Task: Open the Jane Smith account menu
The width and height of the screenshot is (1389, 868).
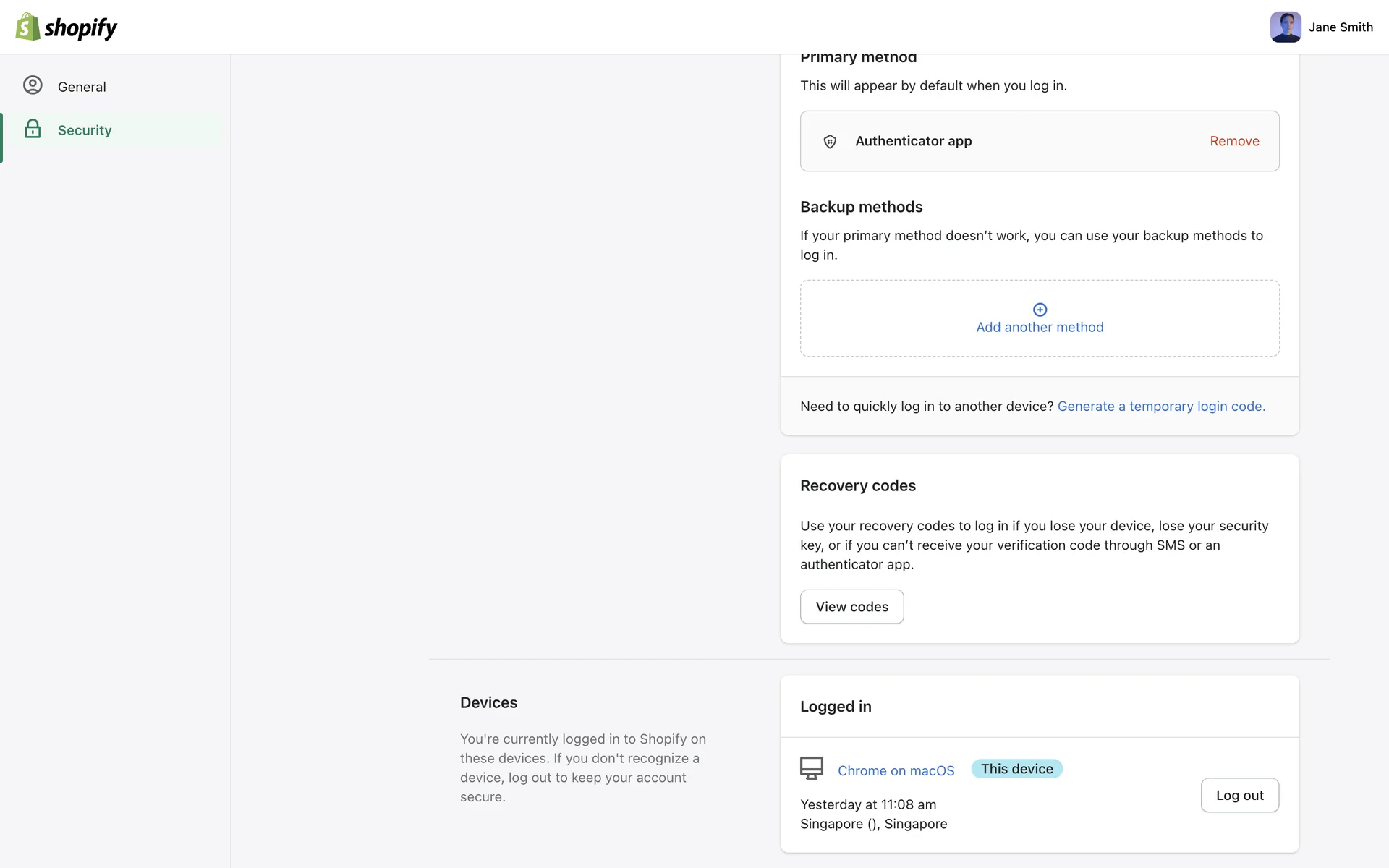Action: (x=1340, y=27)
